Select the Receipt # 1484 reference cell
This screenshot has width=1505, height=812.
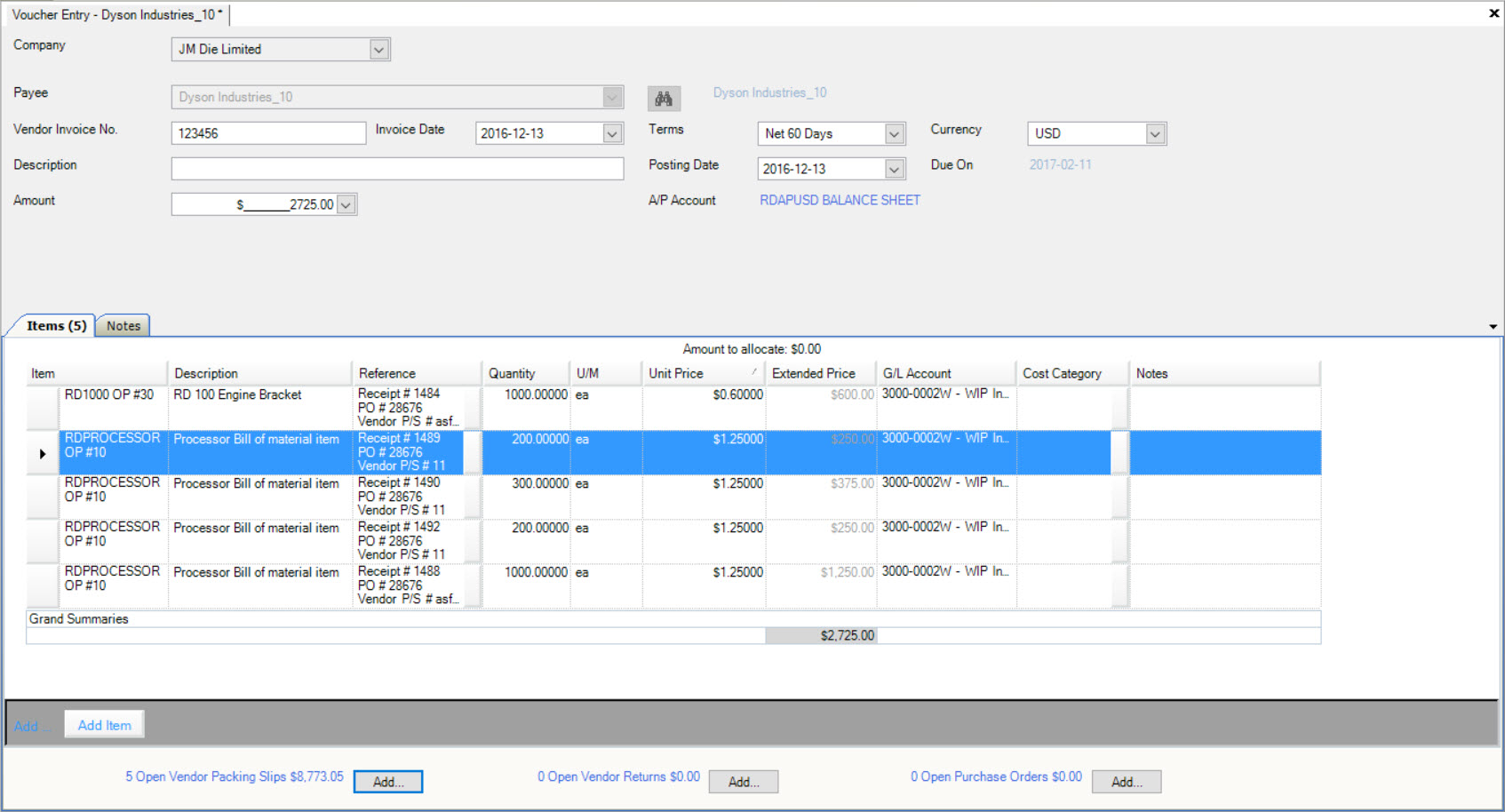pyautogui.click(x=410, y=408)
